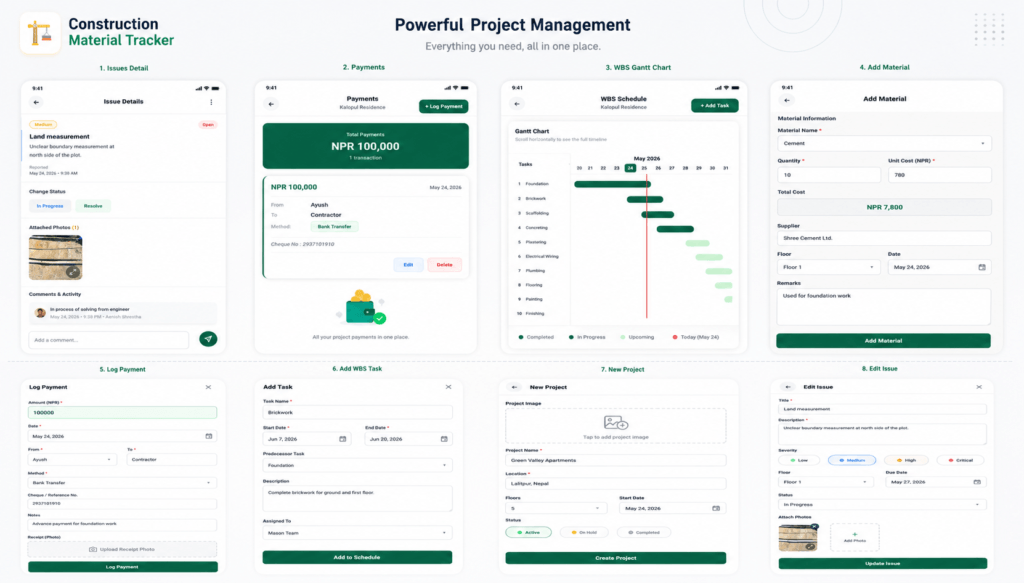Send comment with the green arrow button
Viewport: 1024px width, 583px height.
(x=208, y=339)
